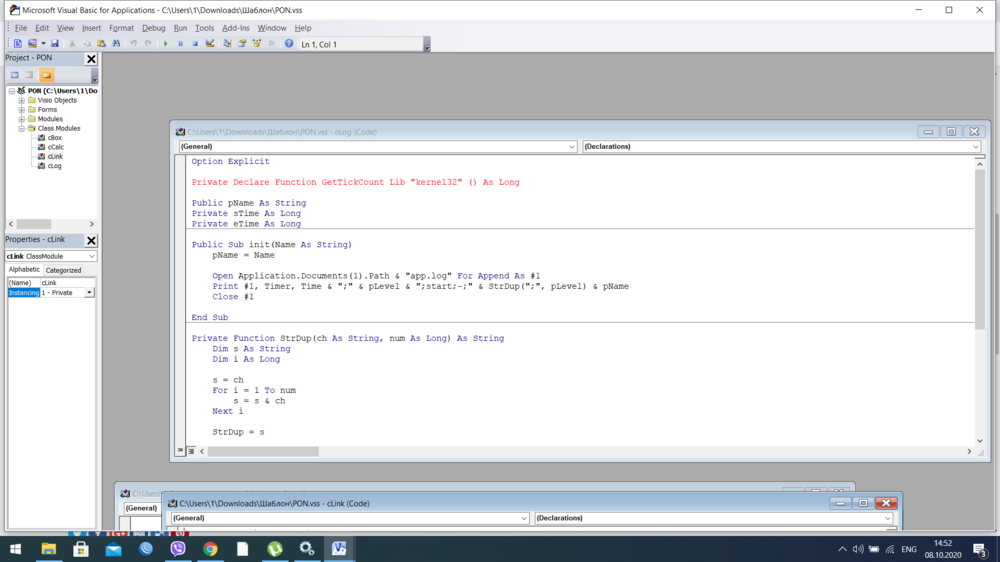Switch to the Categorized properties tab
Screen dimensions: 1000x562
(x=63, y=270)
